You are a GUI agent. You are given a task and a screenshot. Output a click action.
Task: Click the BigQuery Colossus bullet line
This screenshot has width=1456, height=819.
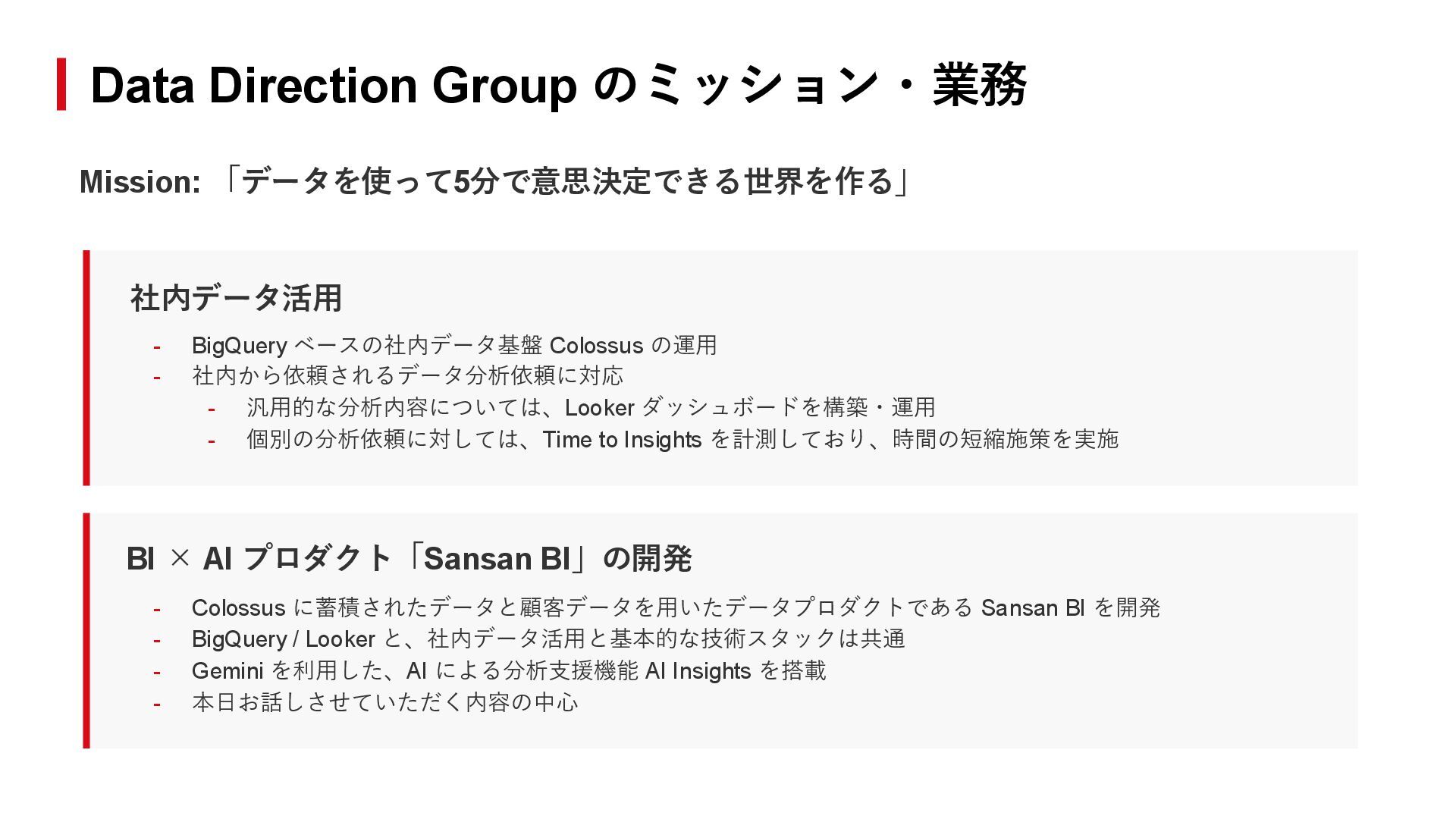453,346
